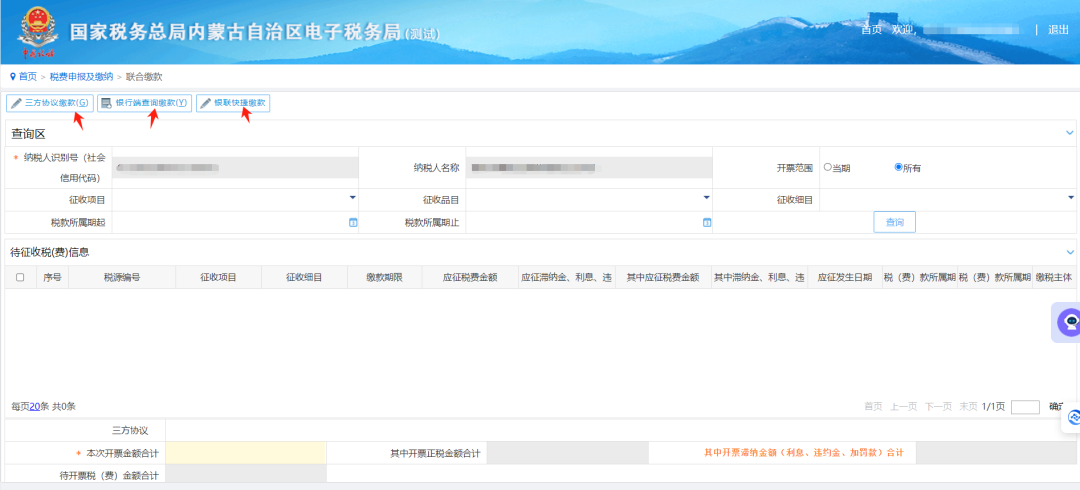Open calendar for 税款所属期起

click(353, 223)
